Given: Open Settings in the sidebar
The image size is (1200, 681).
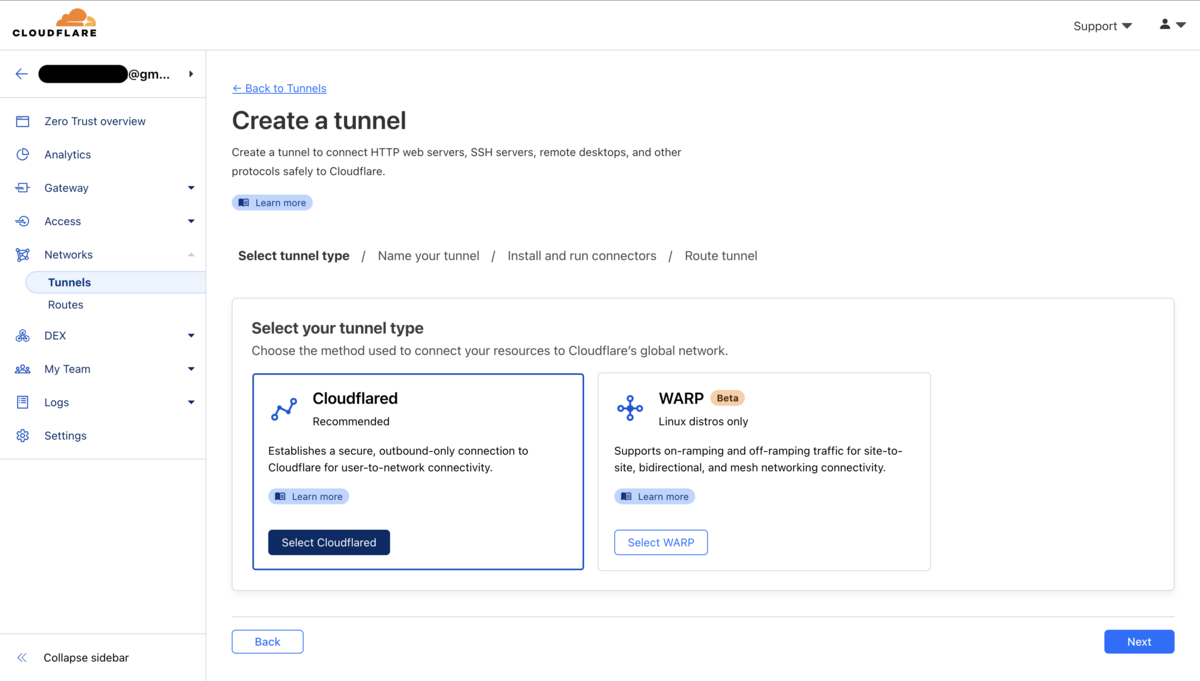Looking at the screenshot, I should coord(65,436).
